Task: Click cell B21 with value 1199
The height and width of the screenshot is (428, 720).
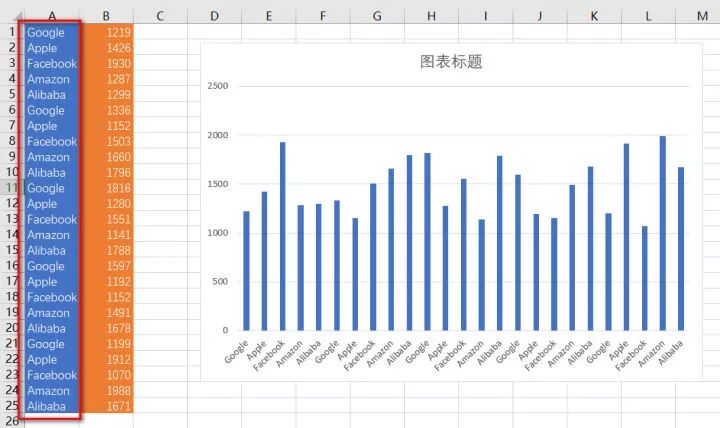Action: [106, 344]
